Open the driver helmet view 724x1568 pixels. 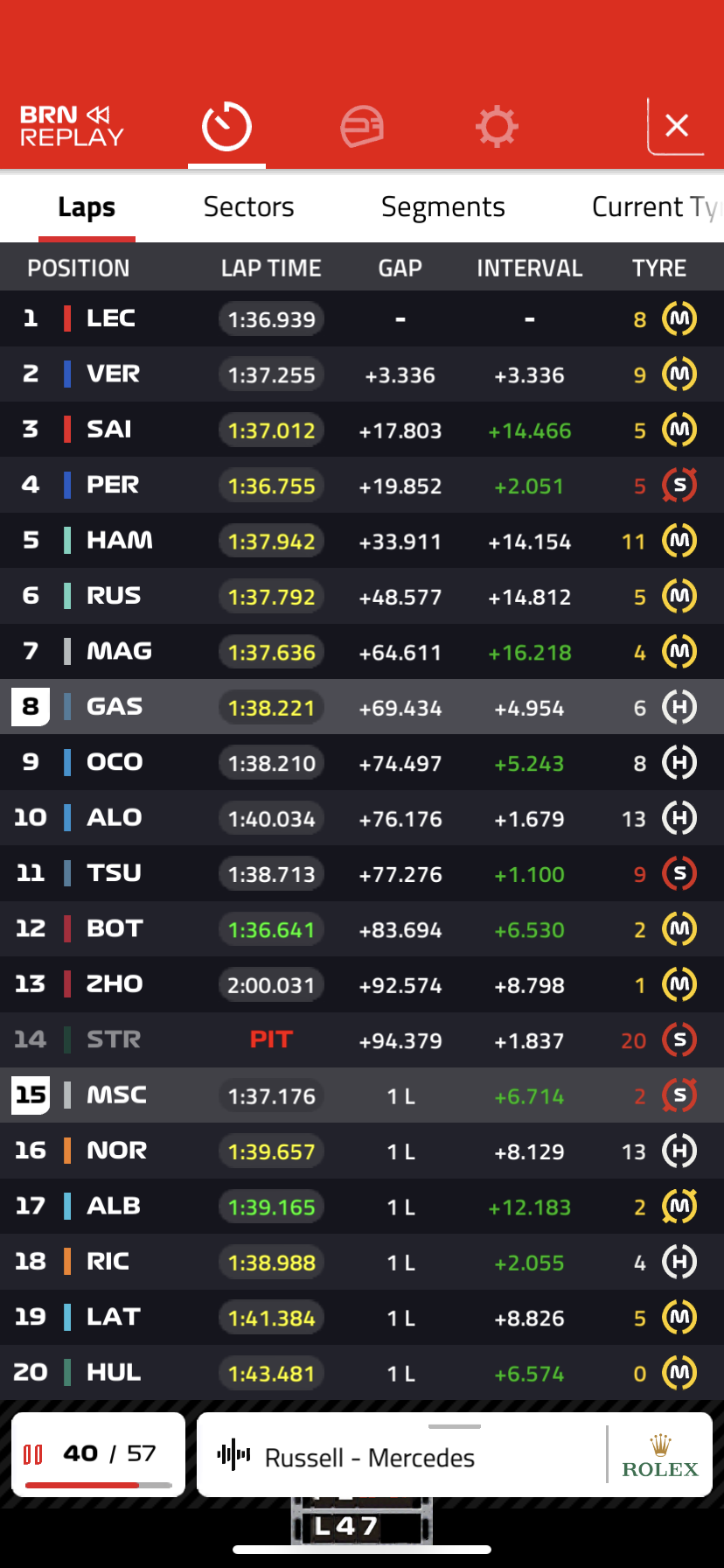(362, 127)
